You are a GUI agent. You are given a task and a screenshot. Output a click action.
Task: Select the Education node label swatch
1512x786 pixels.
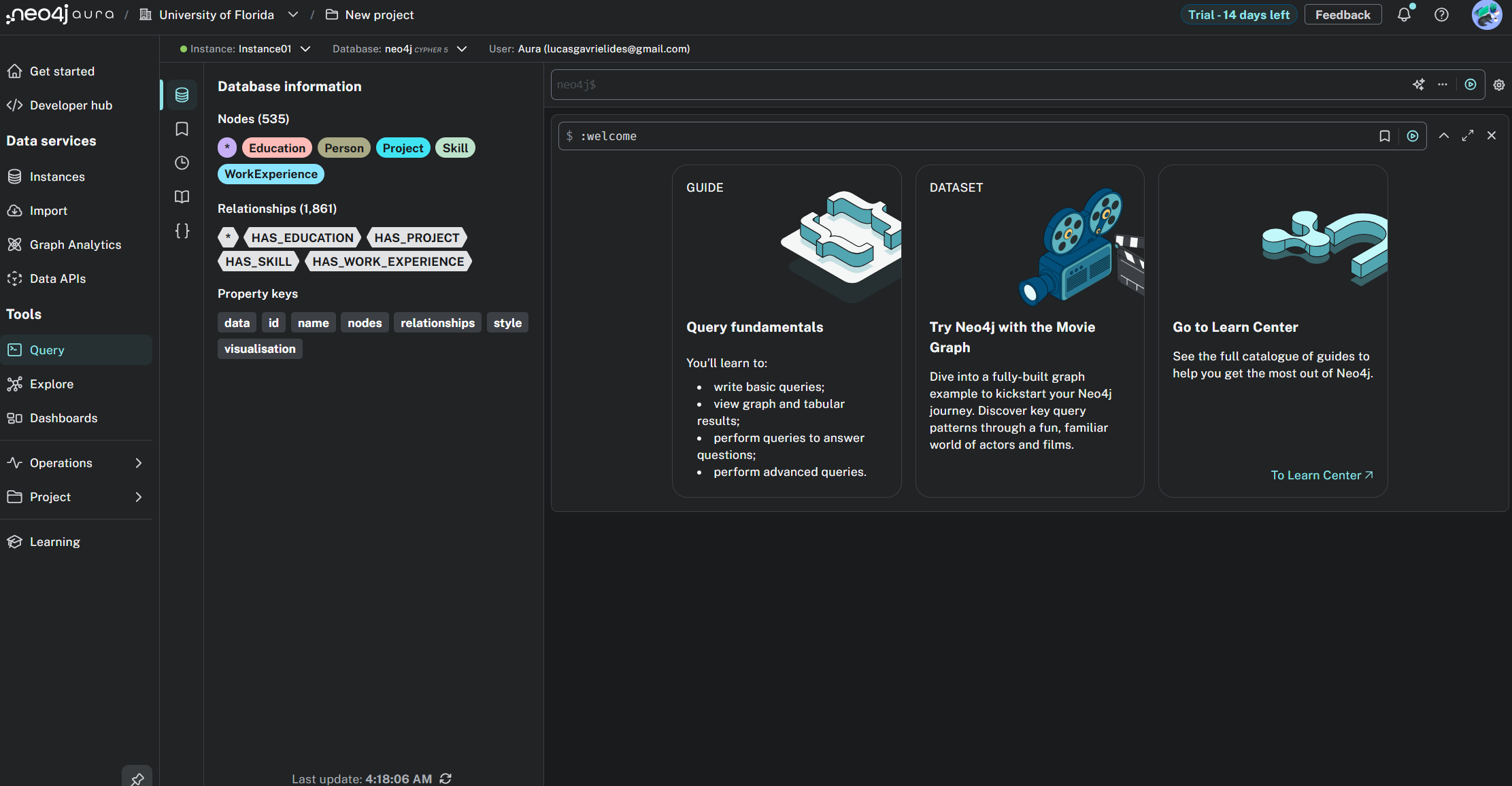[277, 148]
